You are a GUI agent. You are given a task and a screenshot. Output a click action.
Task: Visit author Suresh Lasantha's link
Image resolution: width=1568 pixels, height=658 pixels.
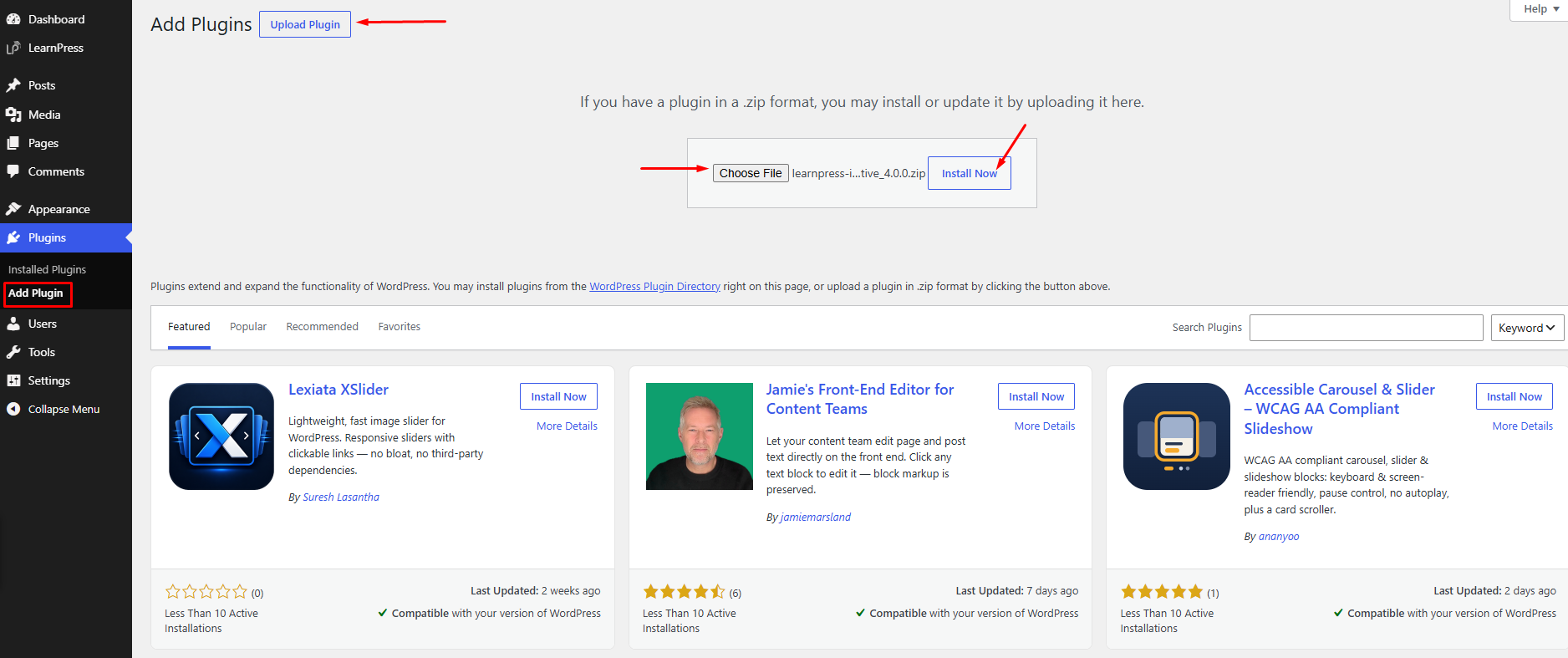(x=341, y=497)
